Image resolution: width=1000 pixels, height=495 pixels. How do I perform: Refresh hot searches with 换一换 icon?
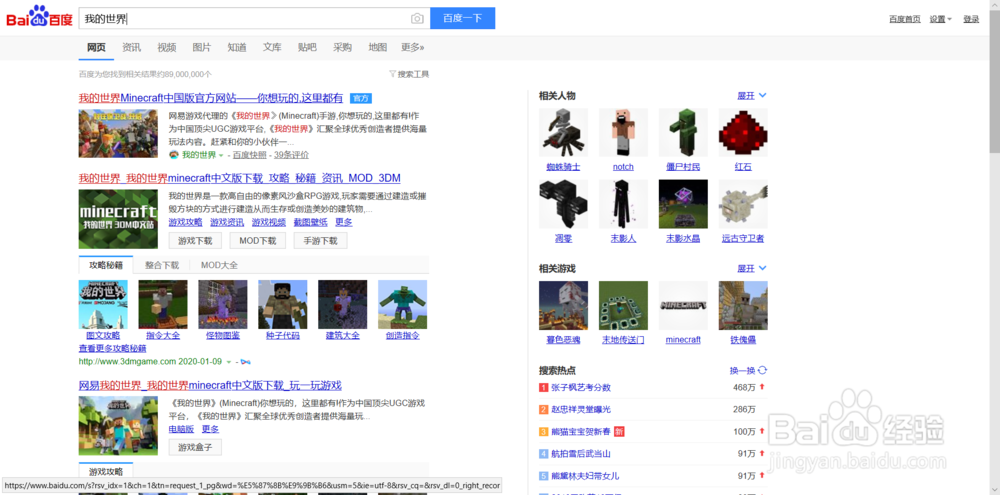point(762,371)
